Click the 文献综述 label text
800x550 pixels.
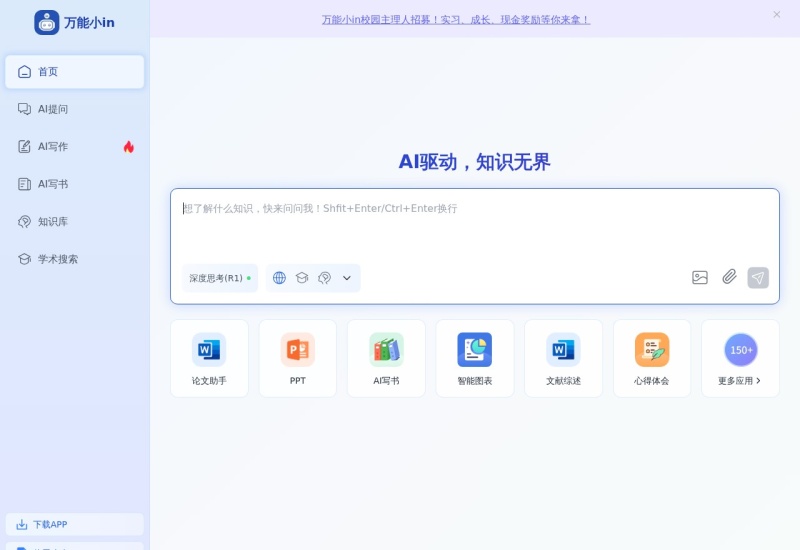(x=563, y=381)
